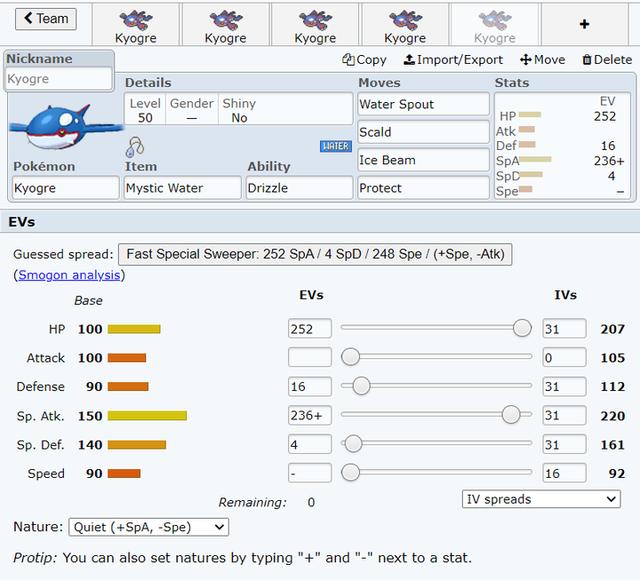Viewport: 640px width, 580px height.
Task: Click the Sp. Def. IV input box
Action: pyautogui.click(x=564, y=444)
